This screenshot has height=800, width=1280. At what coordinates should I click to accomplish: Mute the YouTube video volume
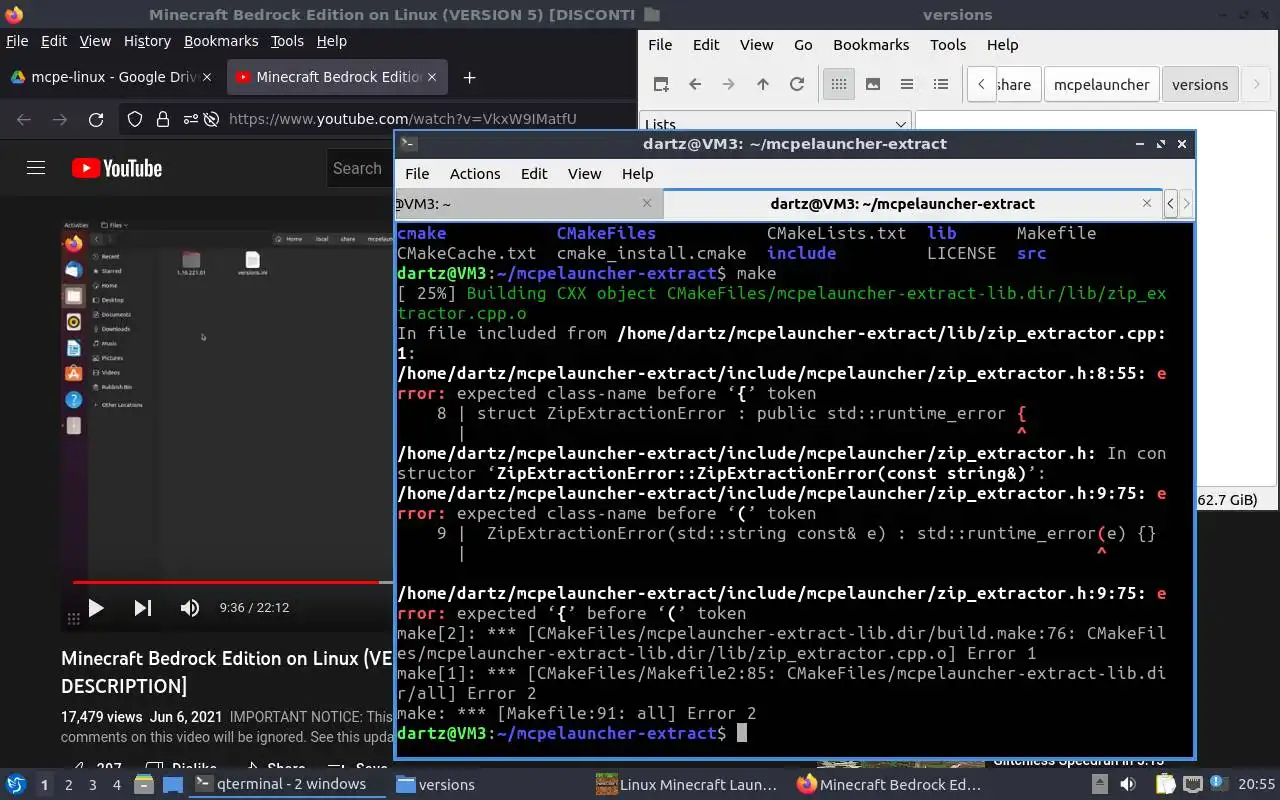click(189, 607)
